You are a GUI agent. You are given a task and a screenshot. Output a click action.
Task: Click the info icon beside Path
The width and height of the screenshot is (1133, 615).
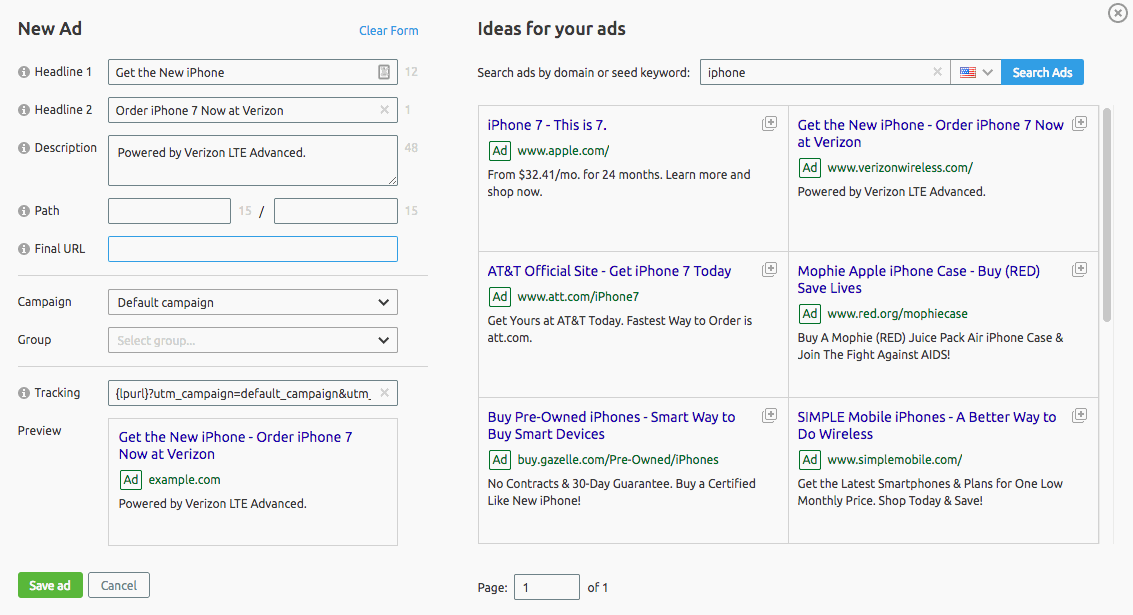point(24,211)
